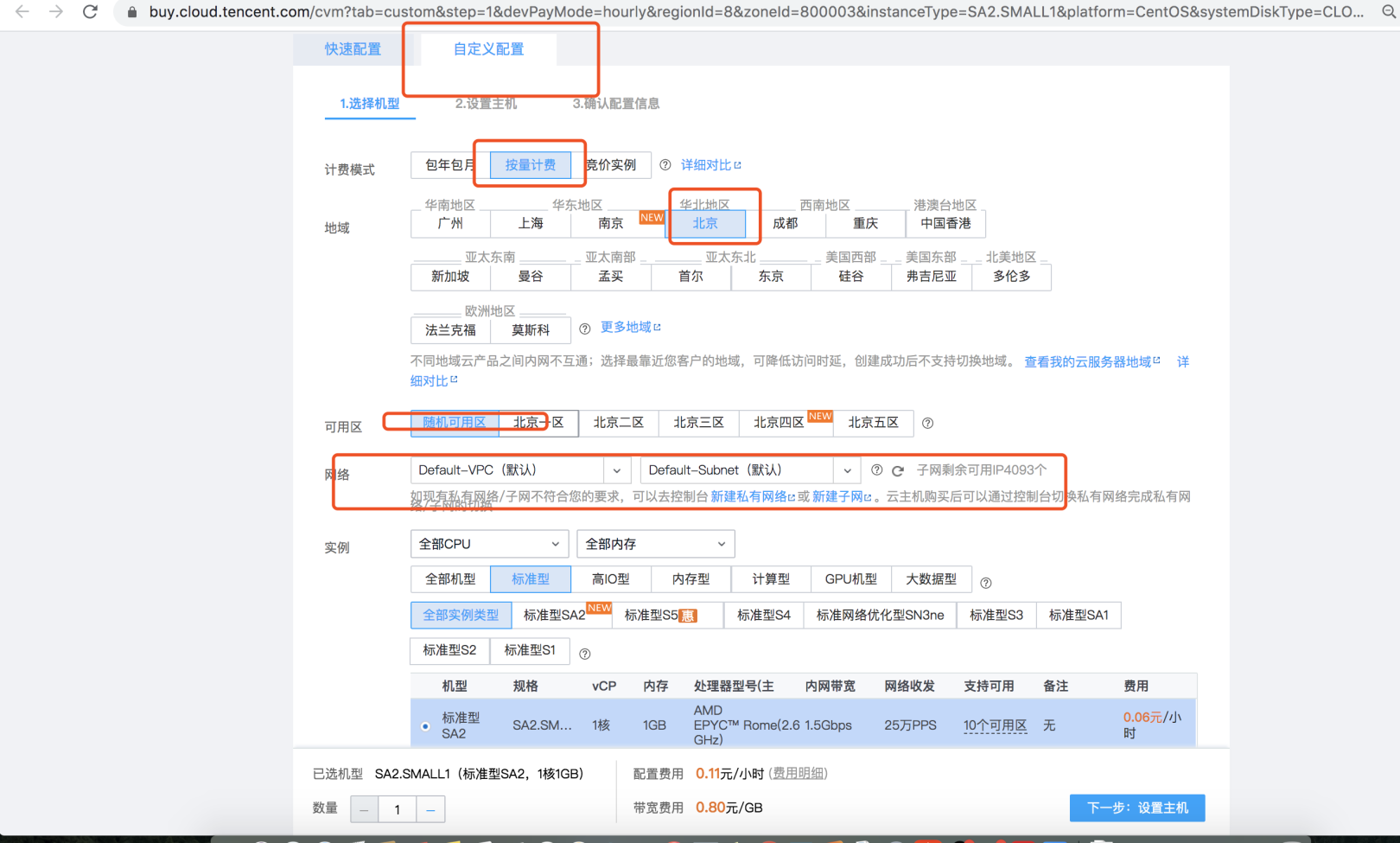Filter instances by 标准网络优化型SN3ne

click(880, 616)
